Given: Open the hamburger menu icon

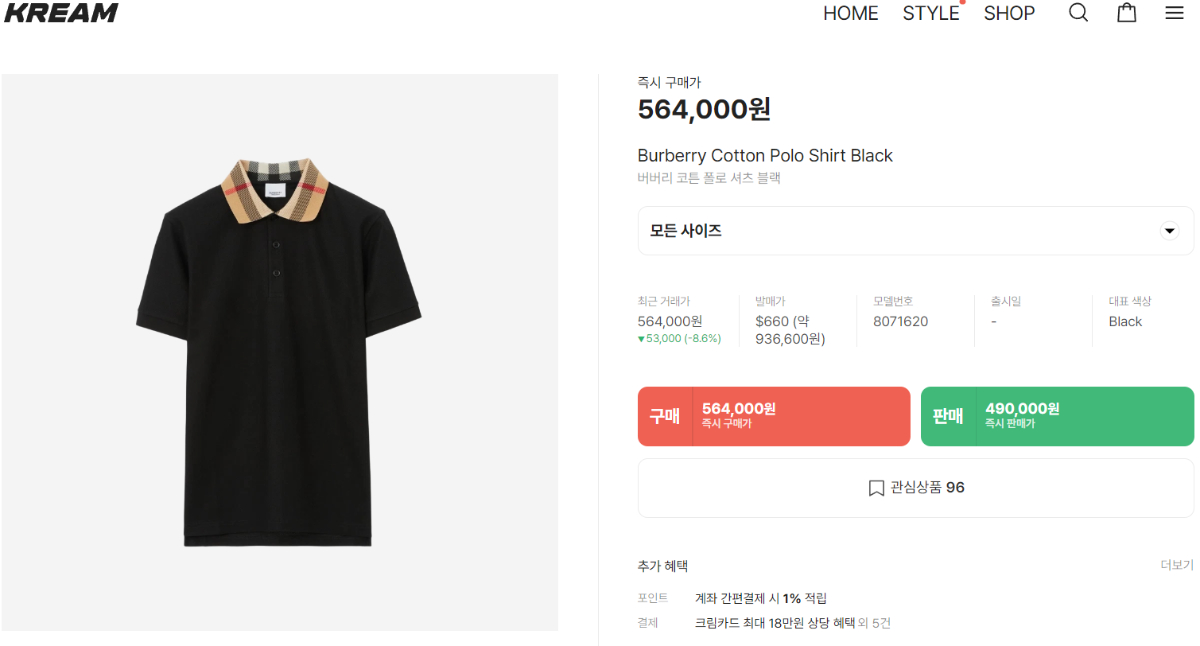Looking at the screenshot, I should pyautogui.click(x=1174, y=13).
